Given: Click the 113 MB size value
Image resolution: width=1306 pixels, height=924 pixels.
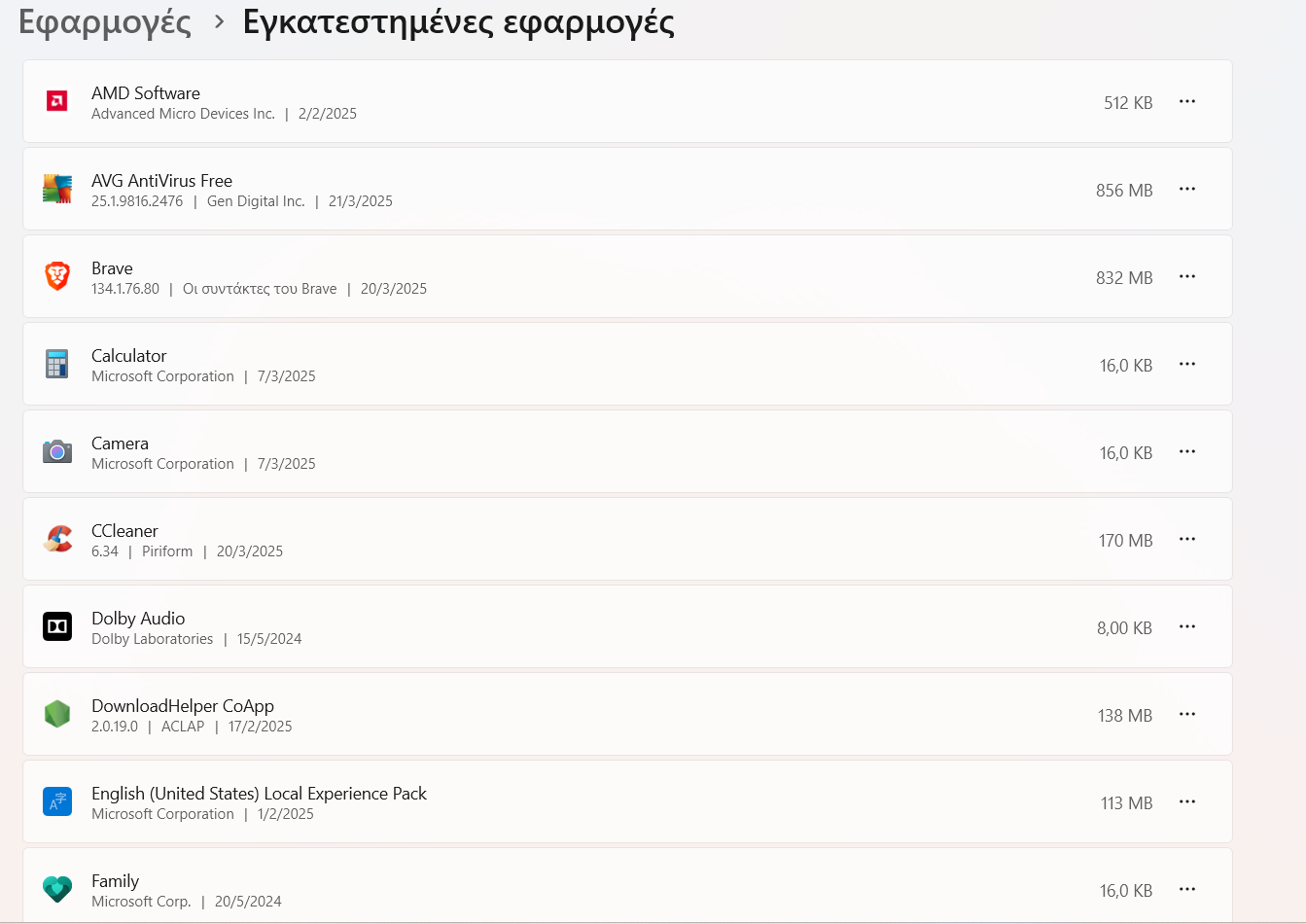Looking at the screenshot, I should [1127, 803].
